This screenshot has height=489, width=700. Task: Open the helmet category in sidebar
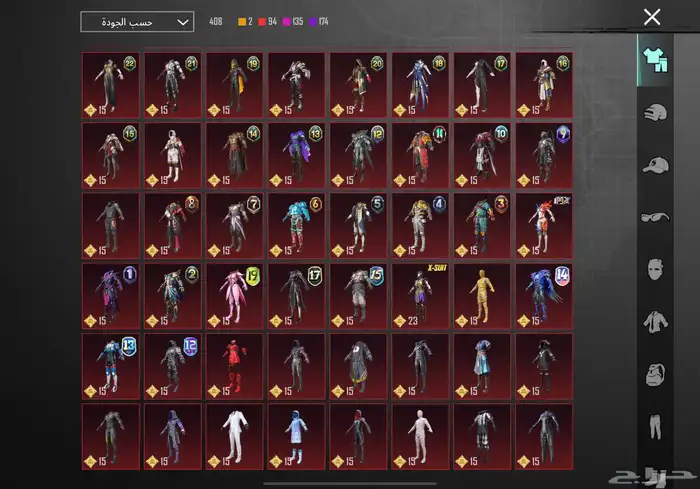click(655, 111)
